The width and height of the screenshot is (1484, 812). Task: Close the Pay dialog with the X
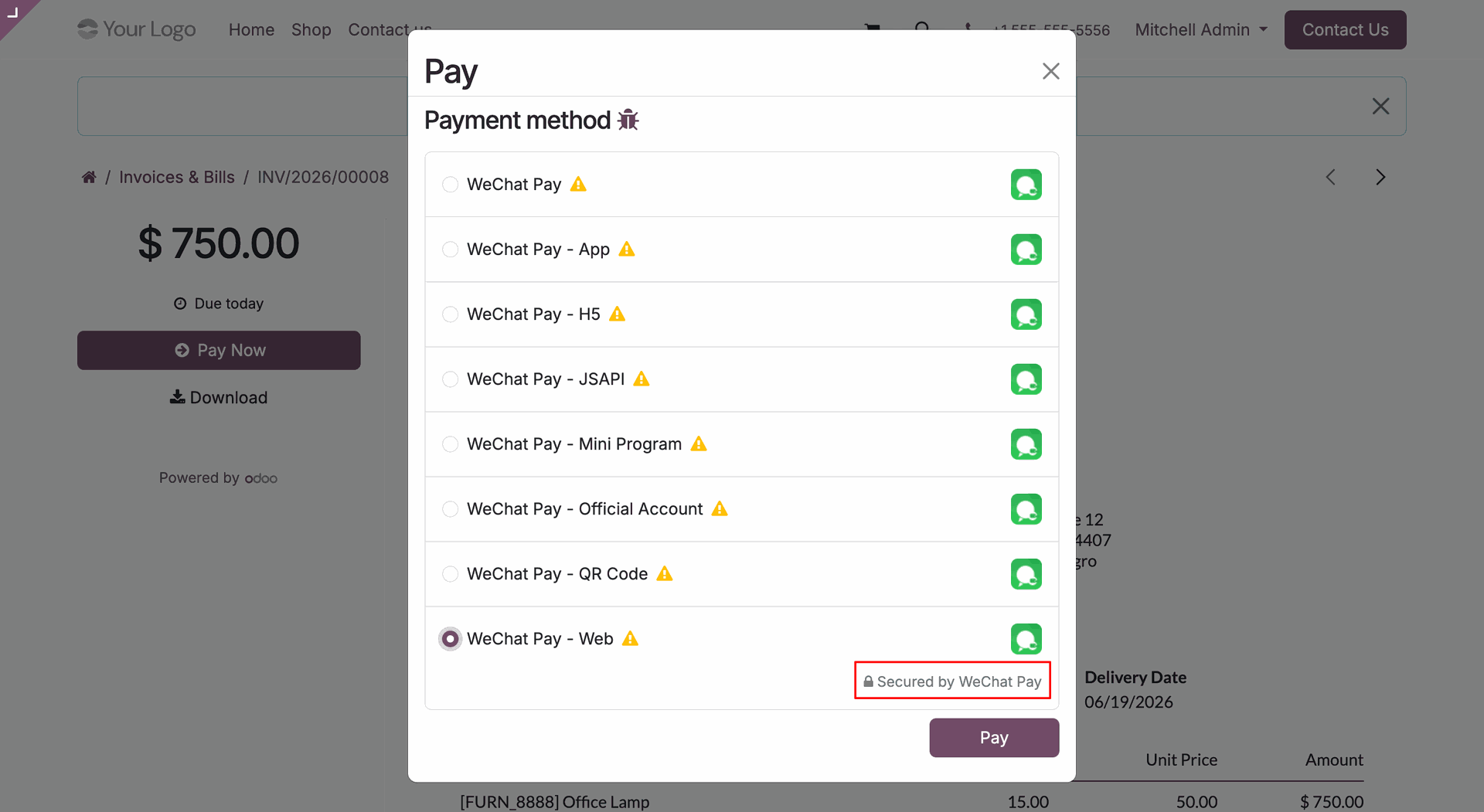click(x=1050, y=71)
